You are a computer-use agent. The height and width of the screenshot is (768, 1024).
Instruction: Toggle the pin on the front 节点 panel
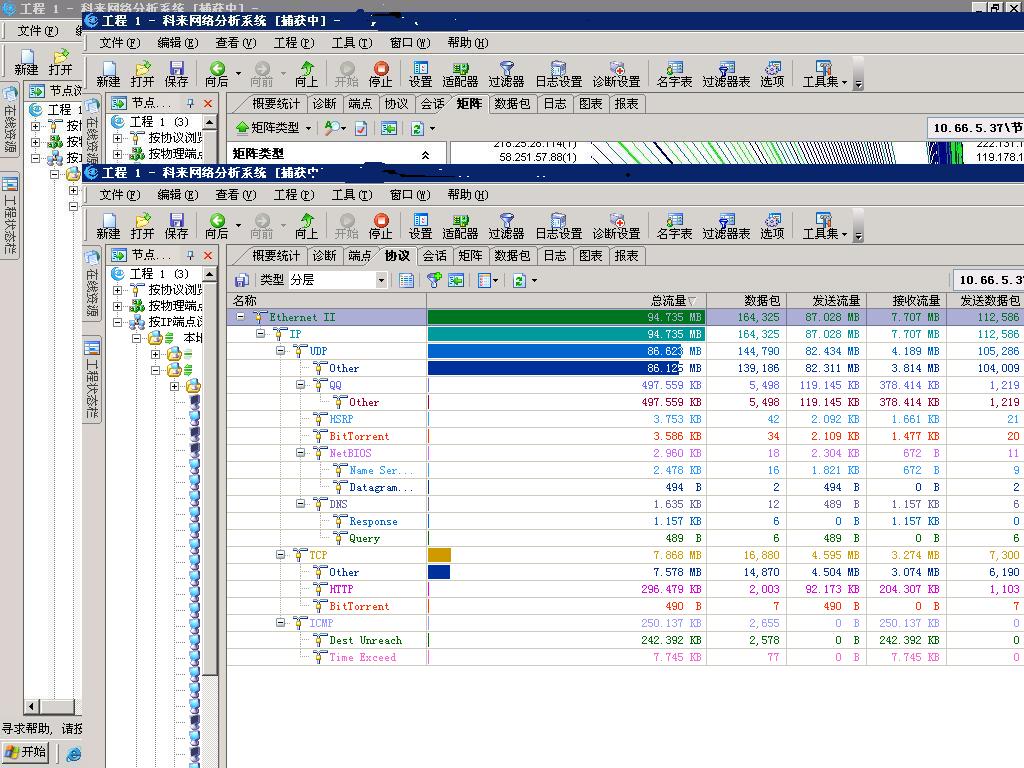pos(190,255)
